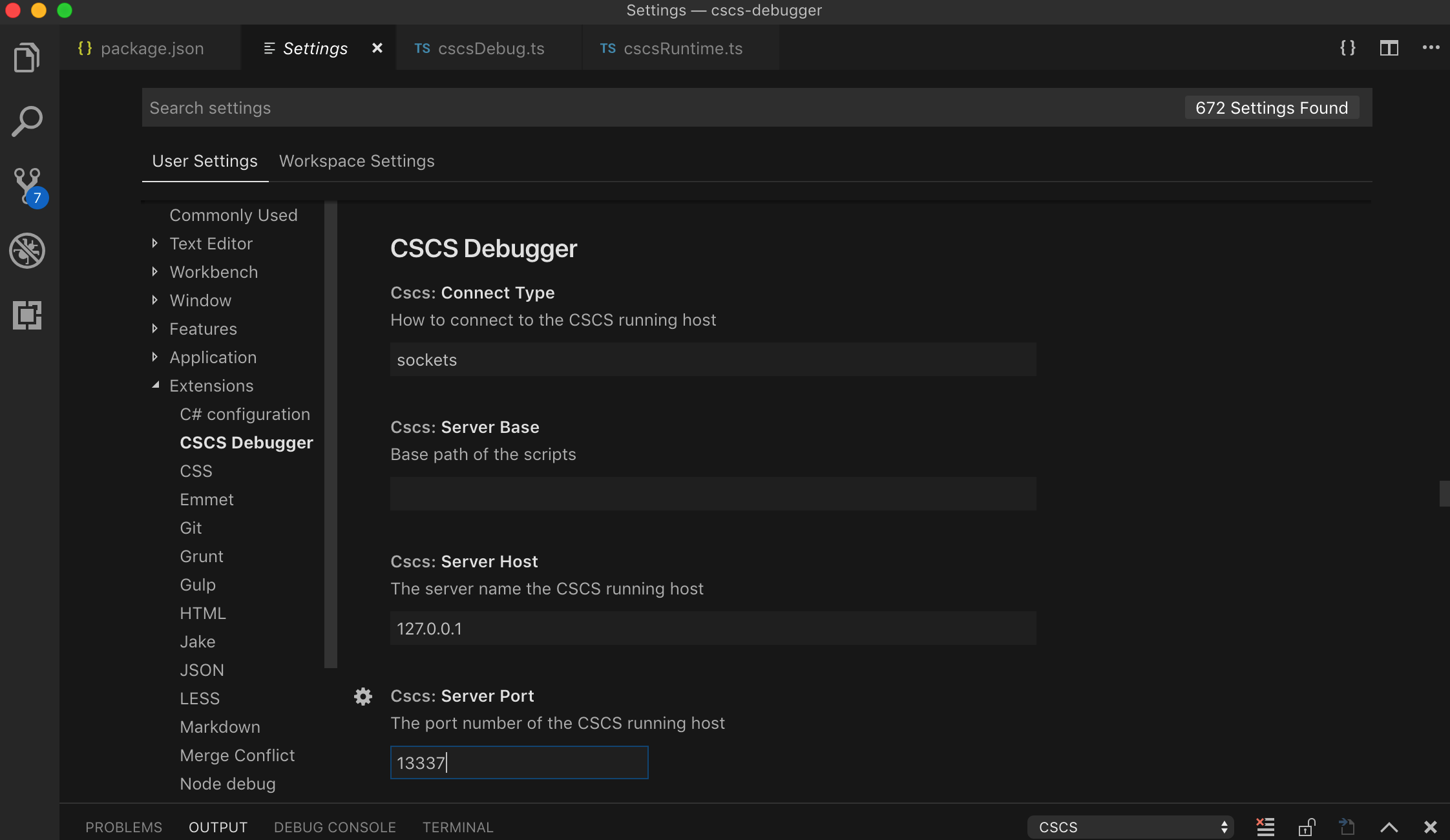This screenshot has width=1450, height=840.
Task: Open the Explorer view in activity bar
Action: point(26,58)
